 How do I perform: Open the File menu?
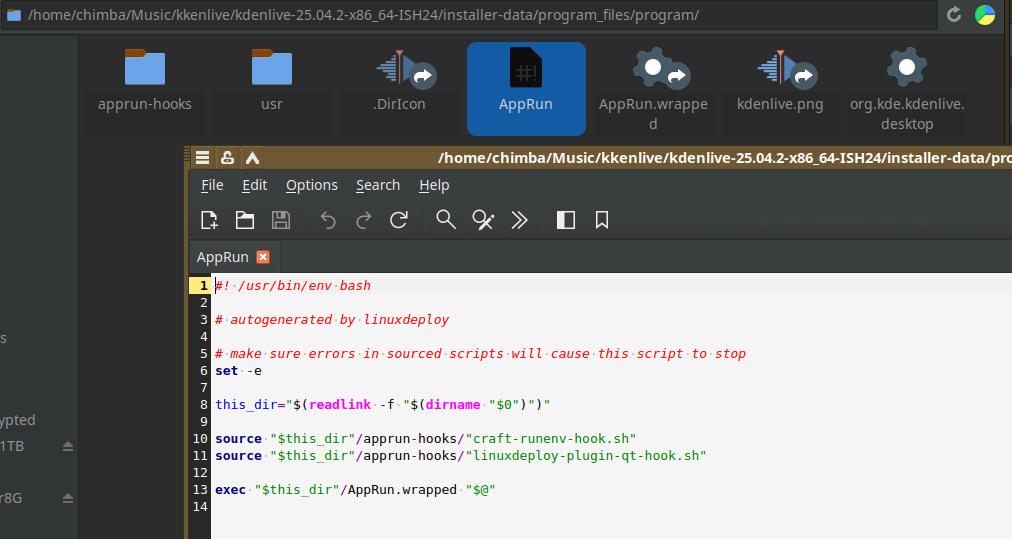pos(212,185)
